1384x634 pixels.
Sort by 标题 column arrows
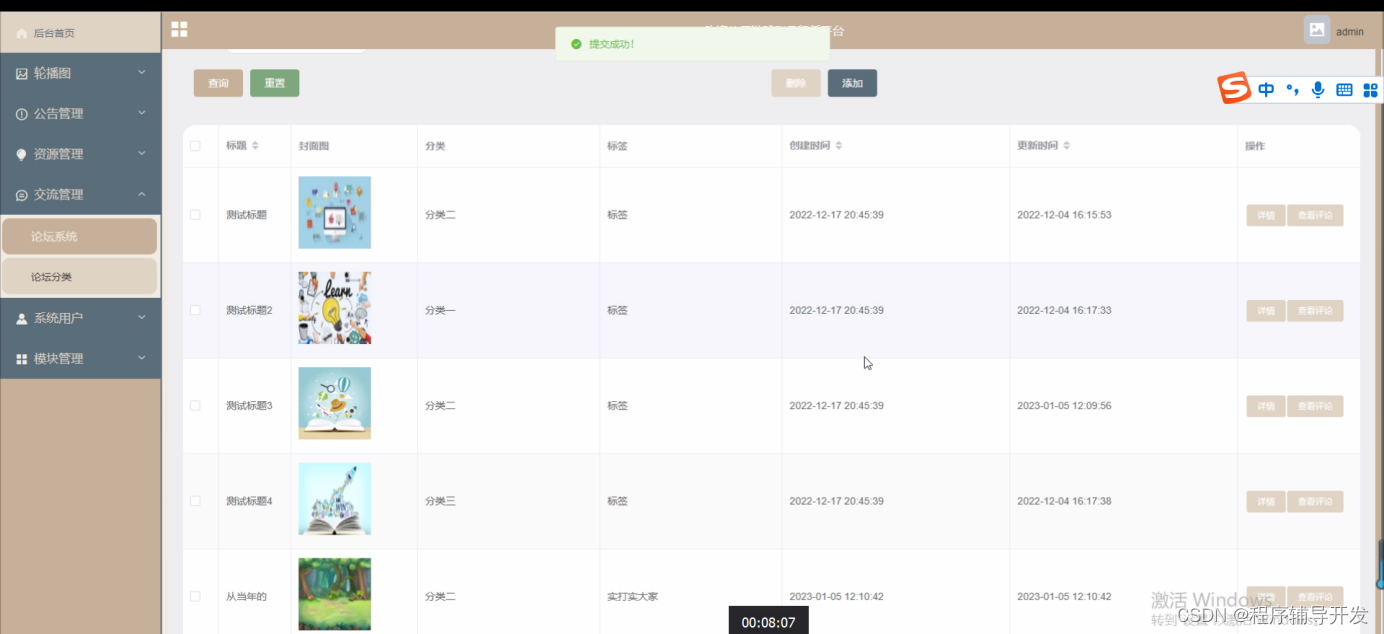coord(255,146)
